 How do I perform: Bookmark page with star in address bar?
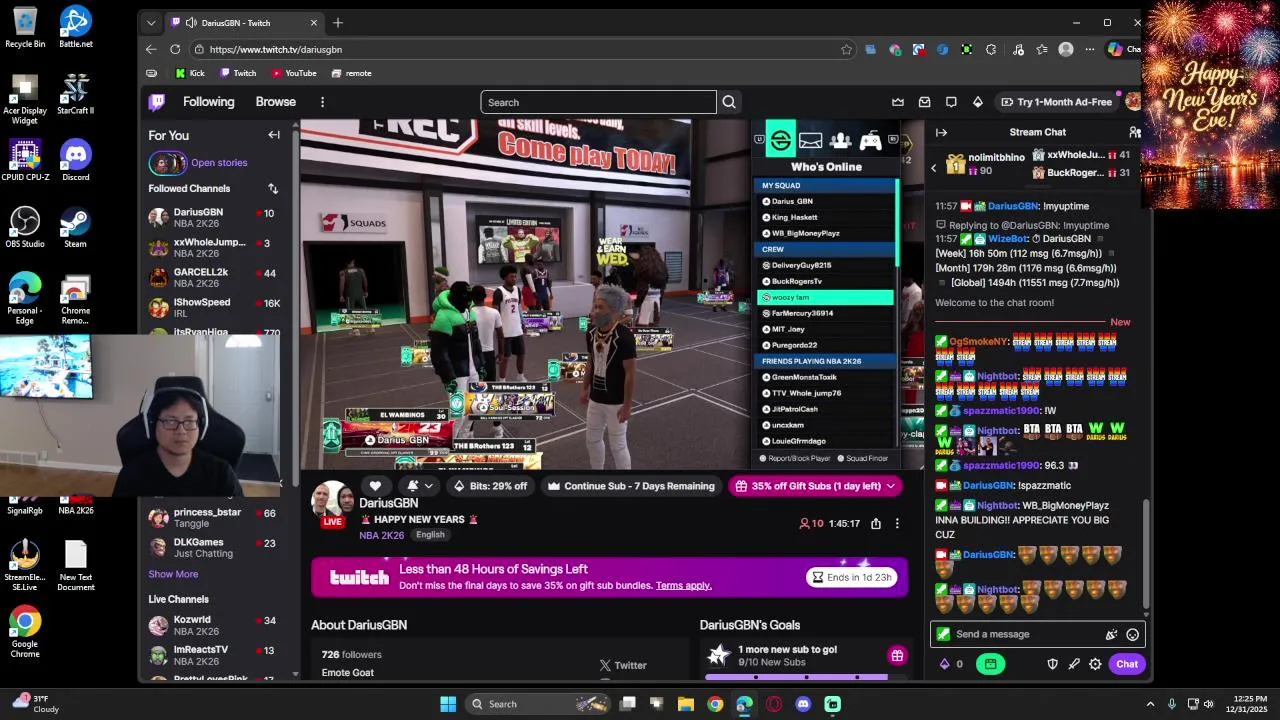(x=846, y=49)
